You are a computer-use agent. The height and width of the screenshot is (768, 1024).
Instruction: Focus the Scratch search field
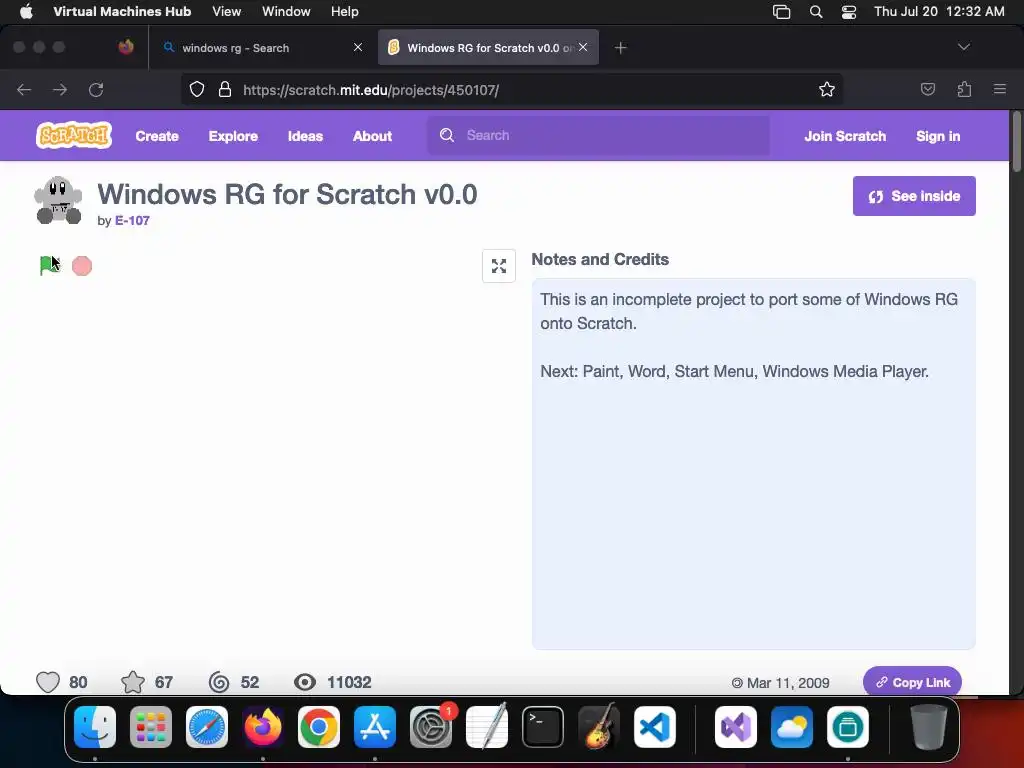tap(598, 135)
